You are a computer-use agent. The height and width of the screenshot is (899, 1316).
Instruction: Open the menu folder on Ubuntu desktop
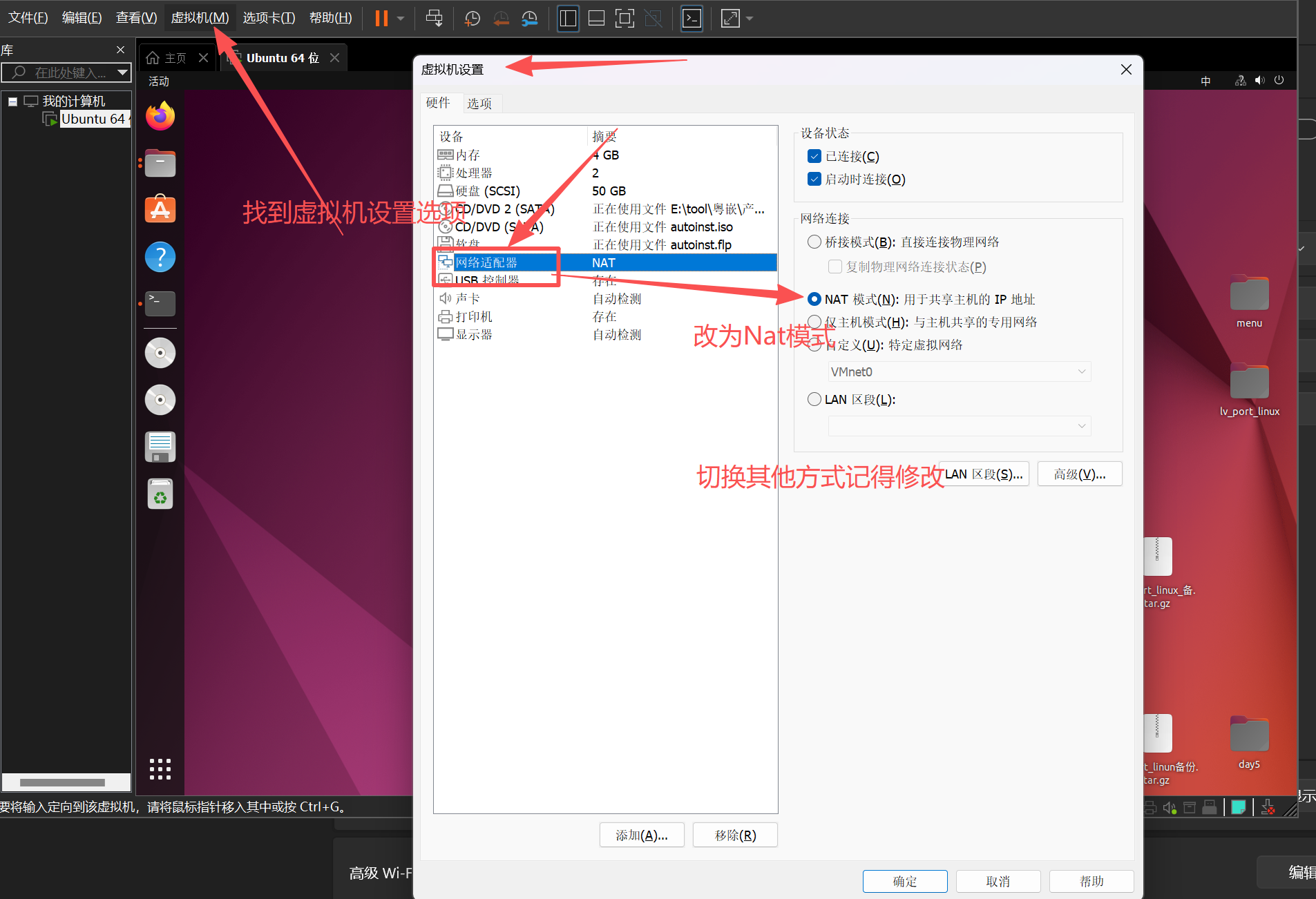pos(1249,302)
